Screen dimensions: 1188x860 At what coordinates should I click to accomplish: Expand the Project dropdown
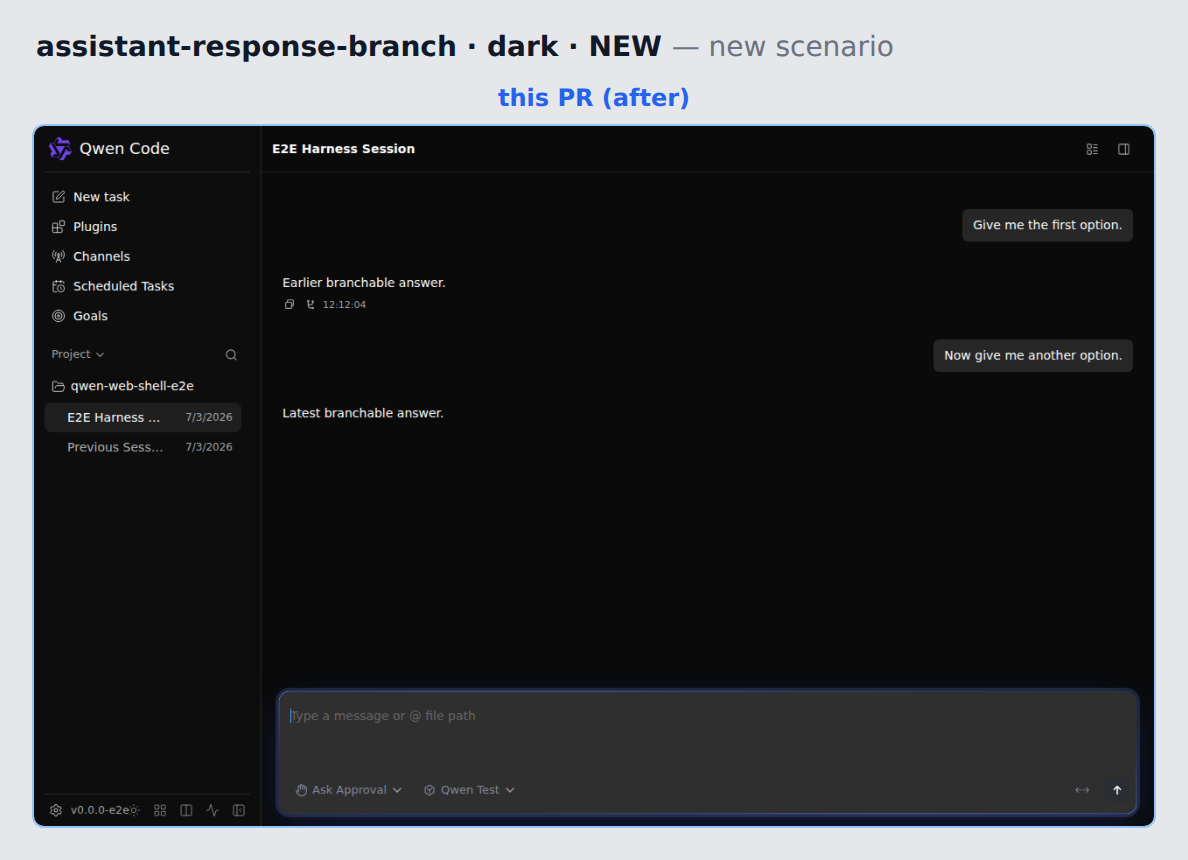click(78, 354)
